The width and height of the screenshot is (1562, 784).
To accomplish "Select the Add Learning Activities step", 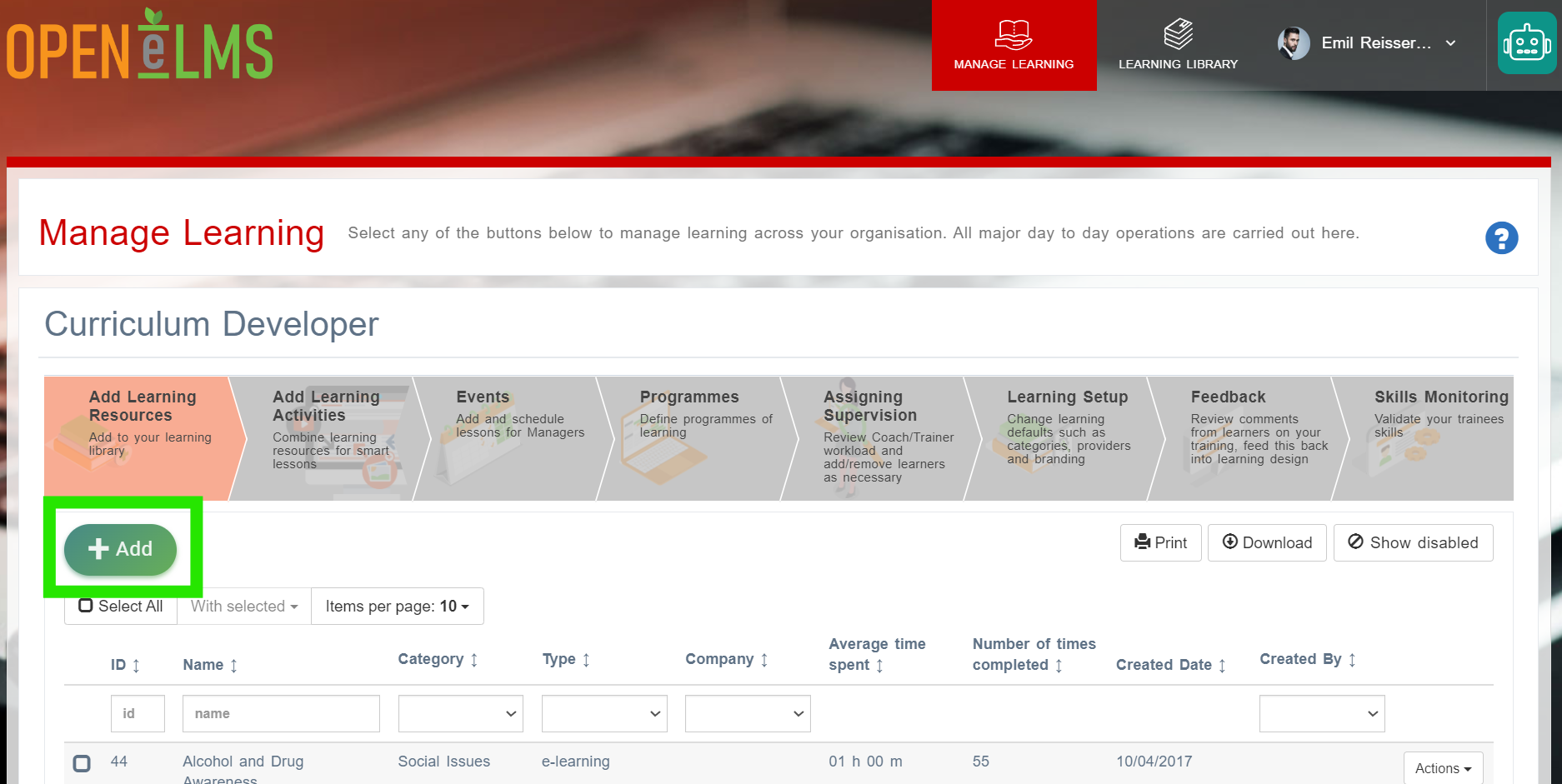I will pos(330,438).
